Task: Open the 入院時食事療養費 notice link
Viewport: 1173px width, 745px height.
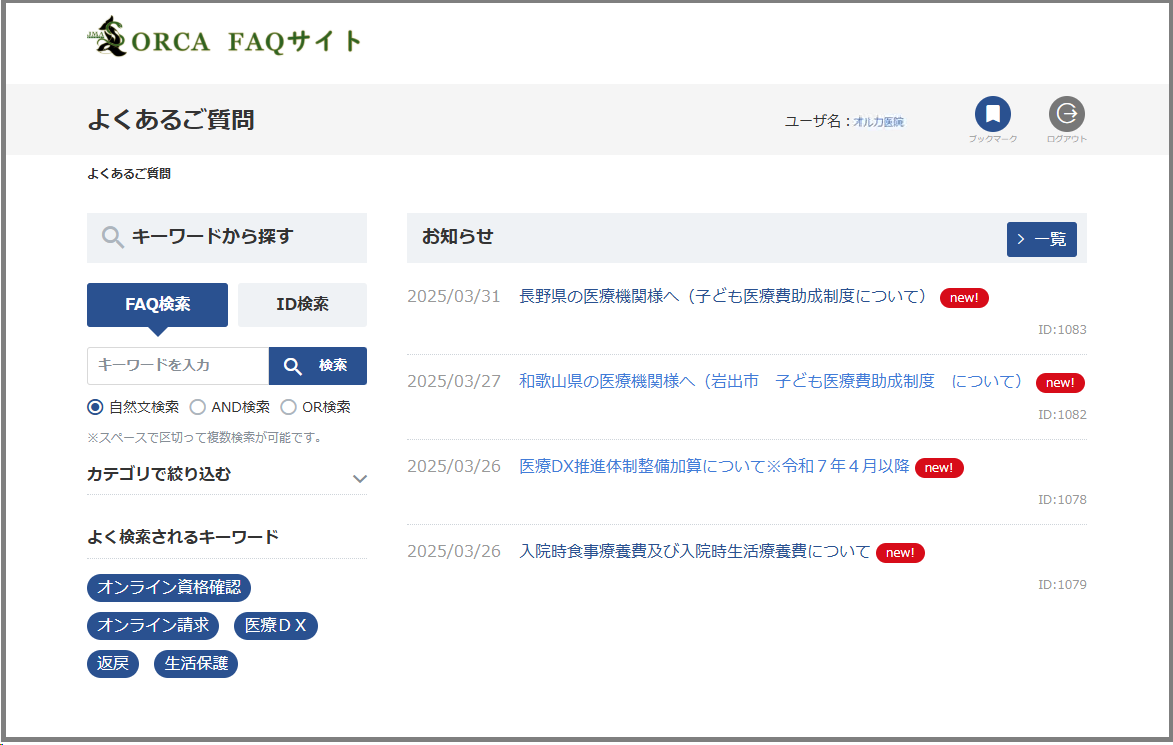Action: pyautogui.click(x=695, y=551)
